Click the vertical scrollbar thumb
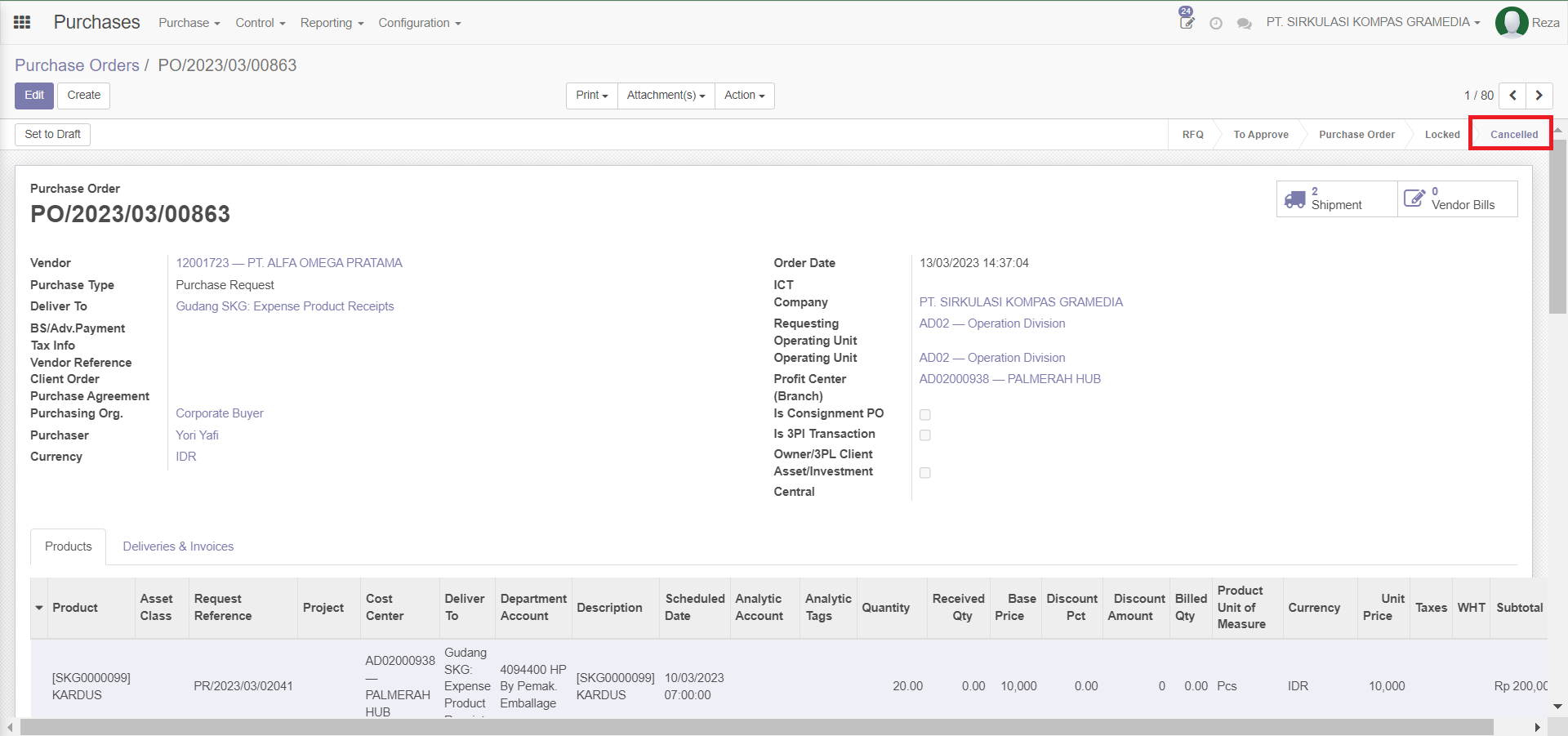 pyautogui.click(x=1558, y=226)
